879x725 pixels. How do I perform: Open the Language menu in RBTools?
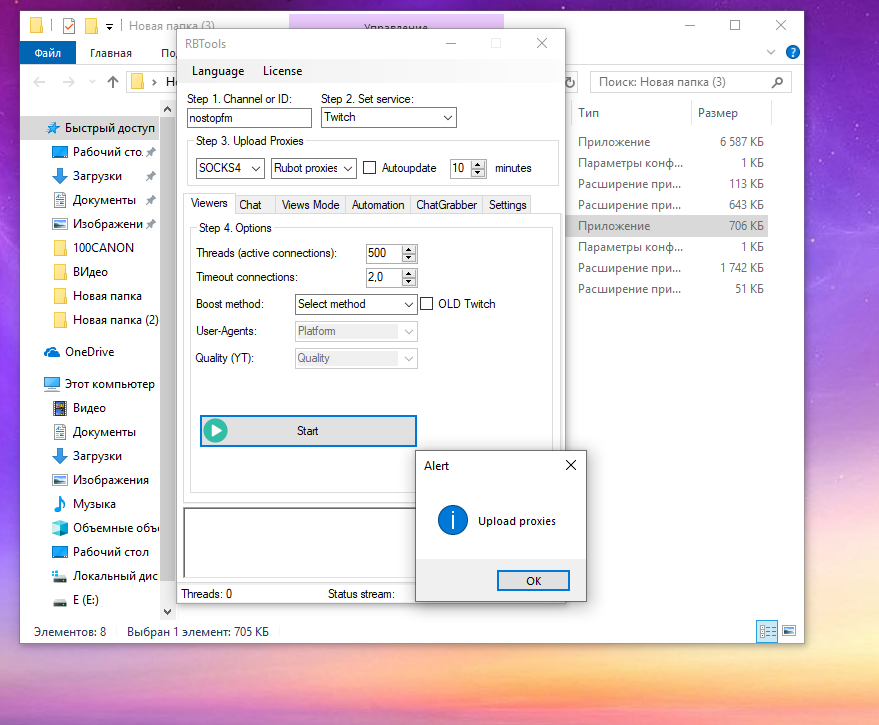(217, 71)
